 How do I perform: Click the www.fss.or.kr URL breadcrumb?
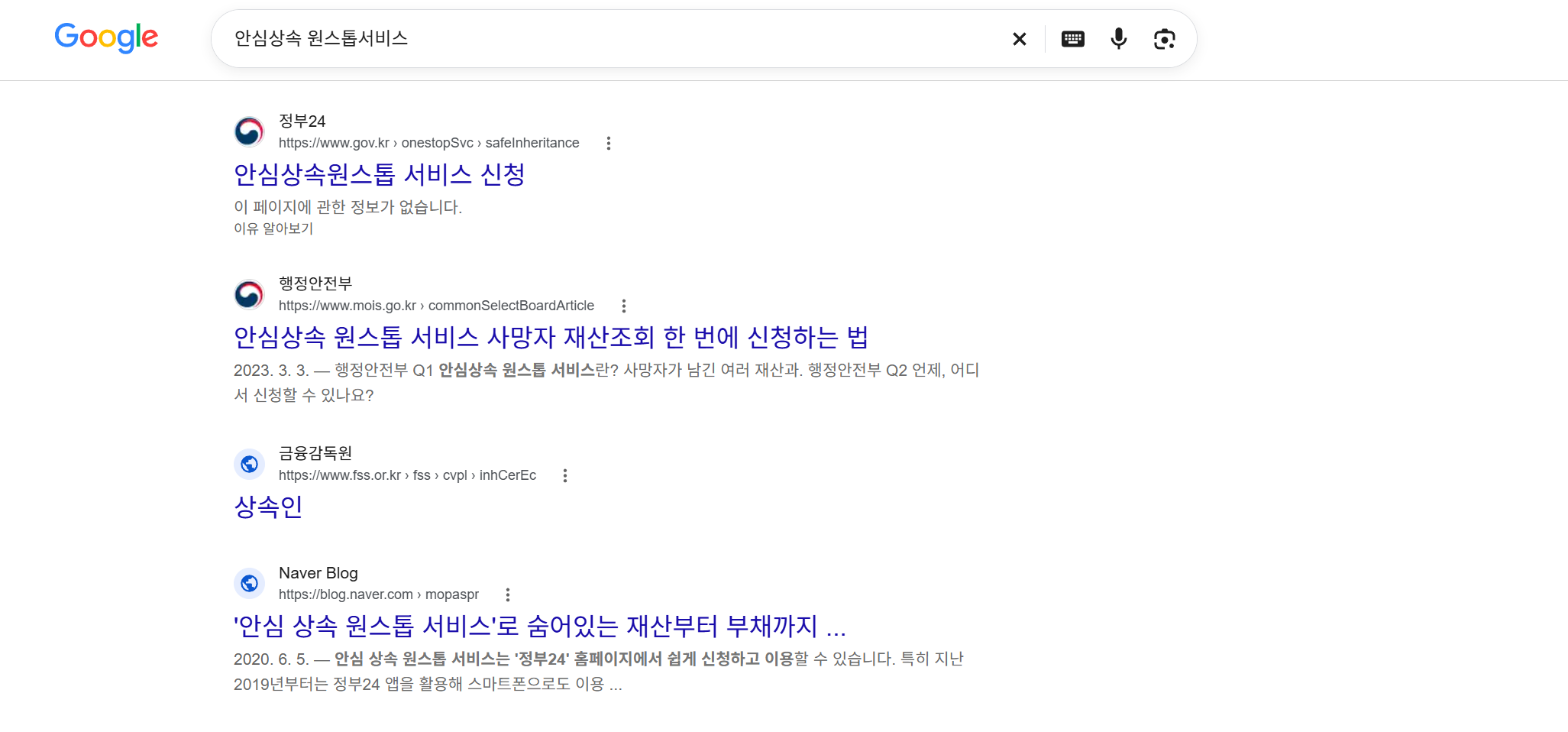click(407, 475)
